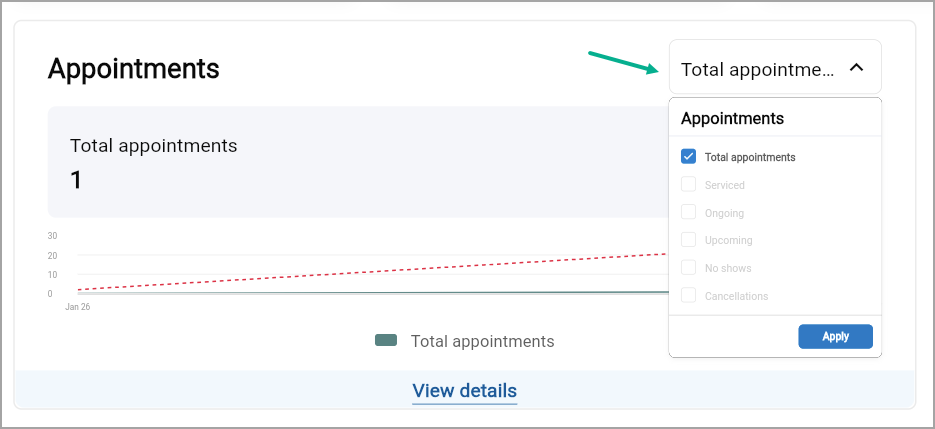Mark the Cancellations checkbox
Screen dimensions: 935x429
(688, 295)
